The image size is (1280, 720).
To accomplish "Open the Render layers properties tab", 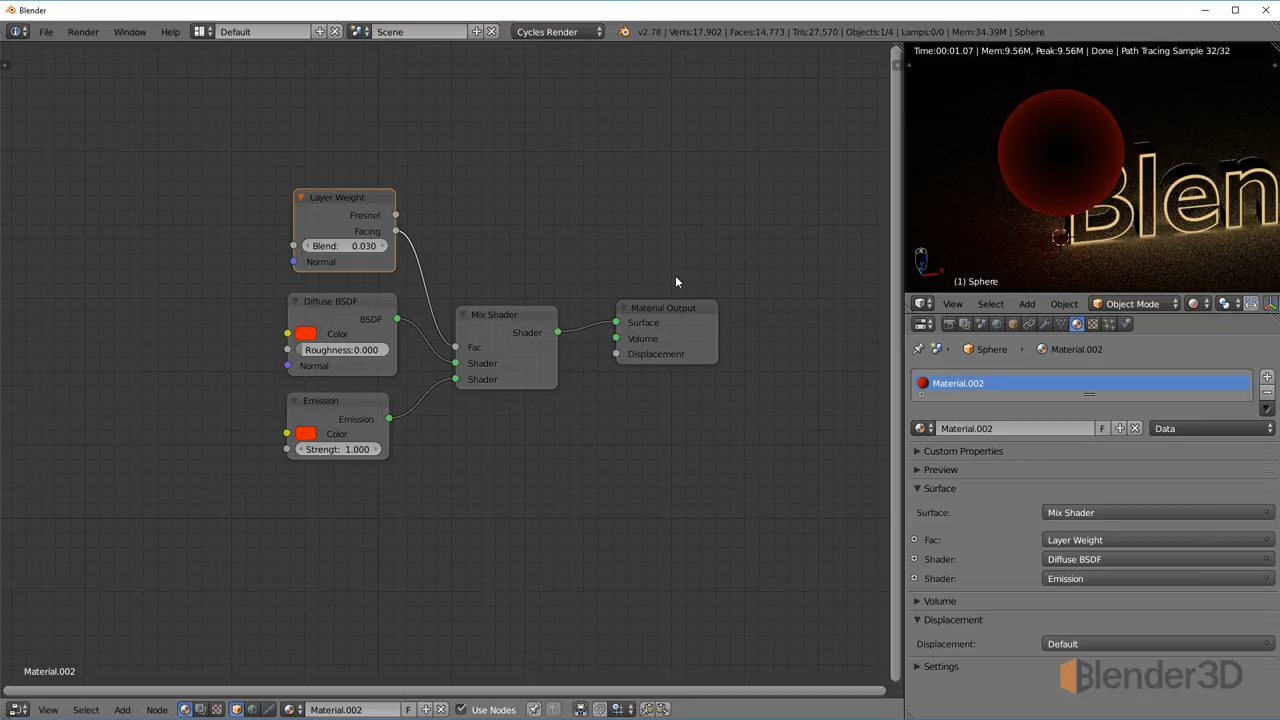I will [x=965, y=324].
